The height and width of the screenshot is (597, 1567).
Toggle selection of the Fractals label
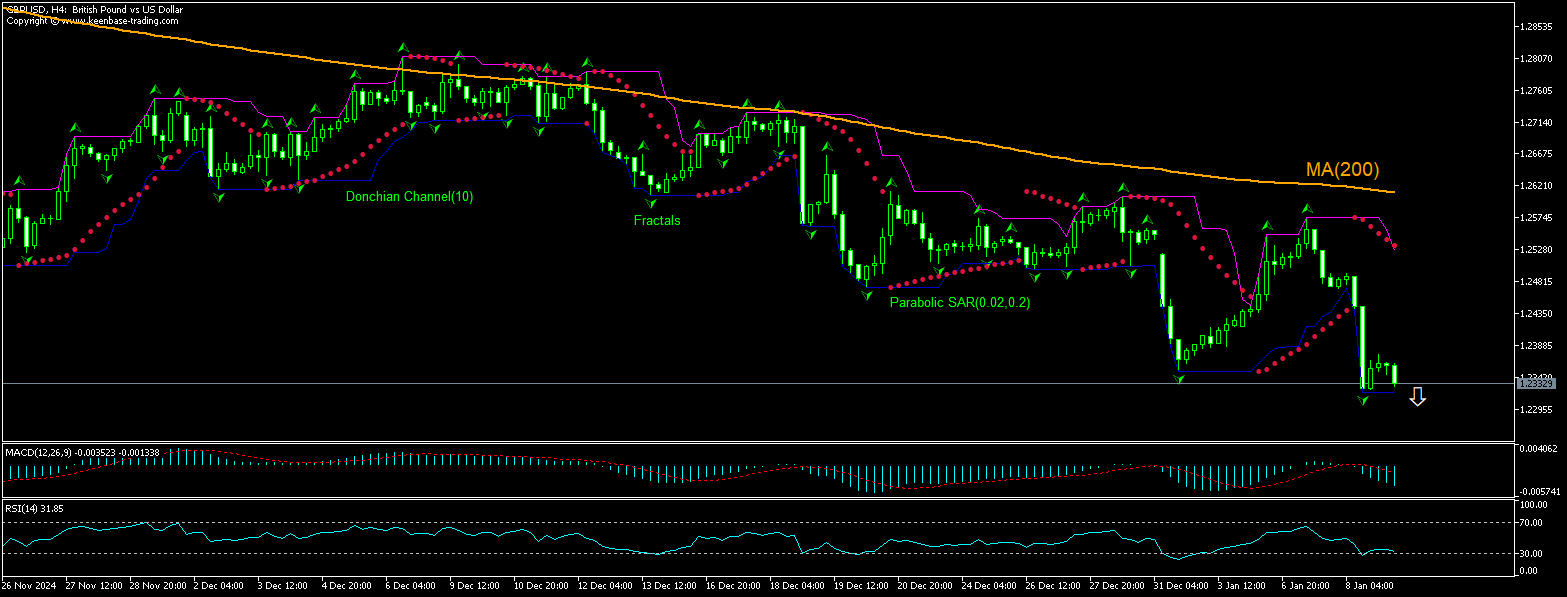pos(656,220)
